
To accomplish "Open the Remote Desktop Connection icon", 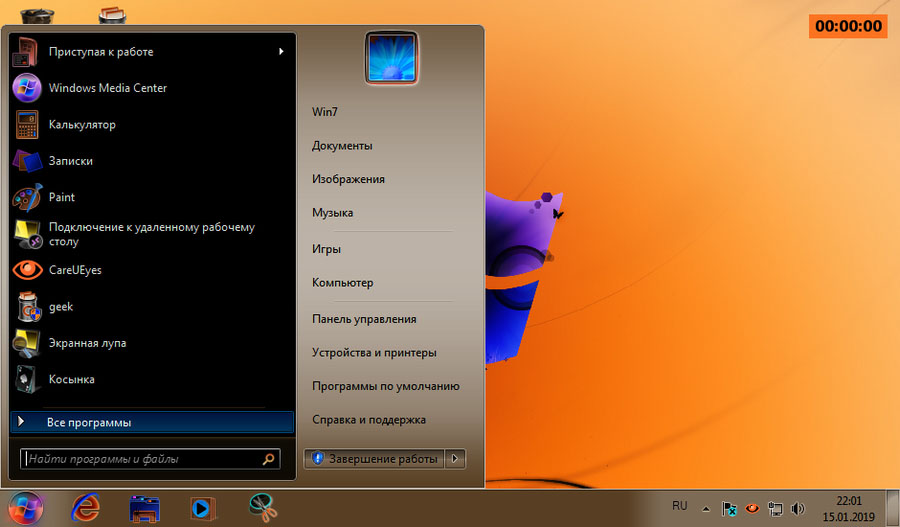I will (27, 234).
